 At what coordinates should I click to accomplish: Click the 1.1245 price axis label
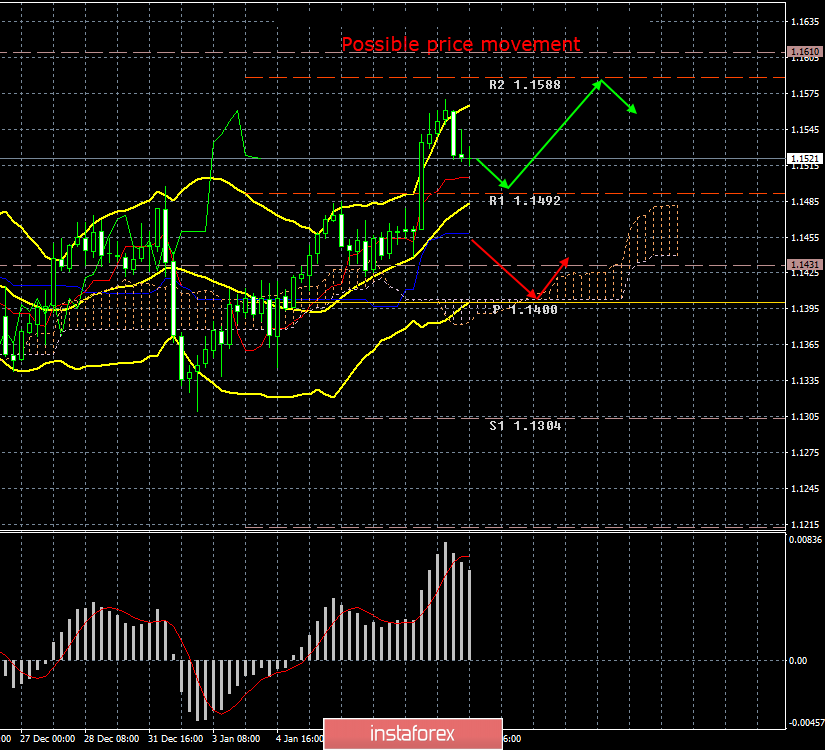(x=805, y=489)
